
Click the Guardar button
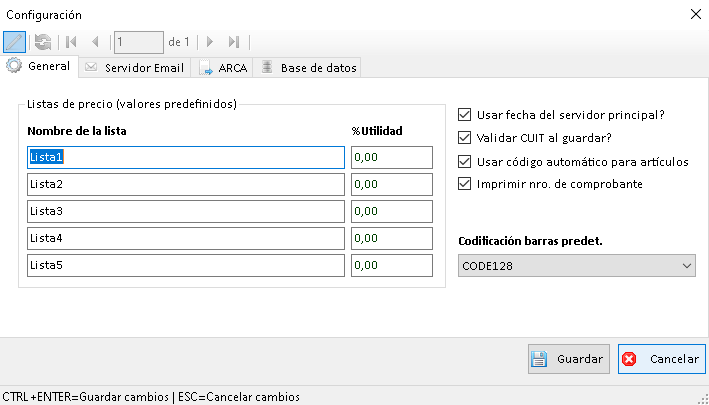pos(567,359)
